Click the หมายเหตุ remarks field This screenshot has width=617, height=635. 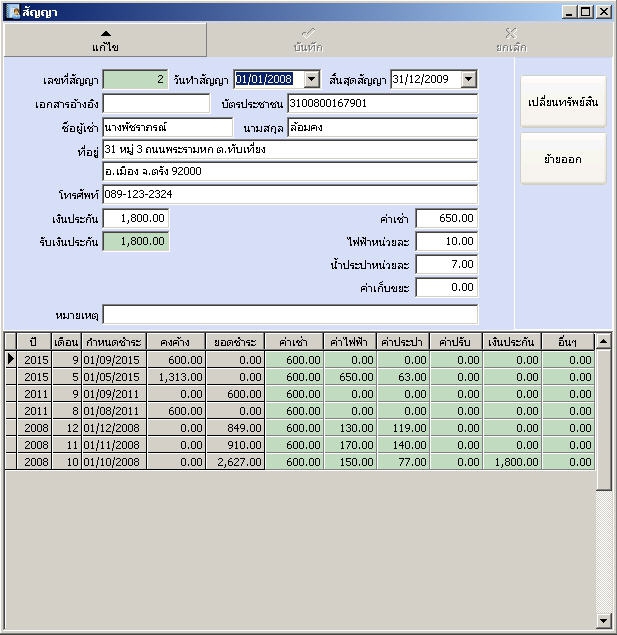[x=290, y=315]
